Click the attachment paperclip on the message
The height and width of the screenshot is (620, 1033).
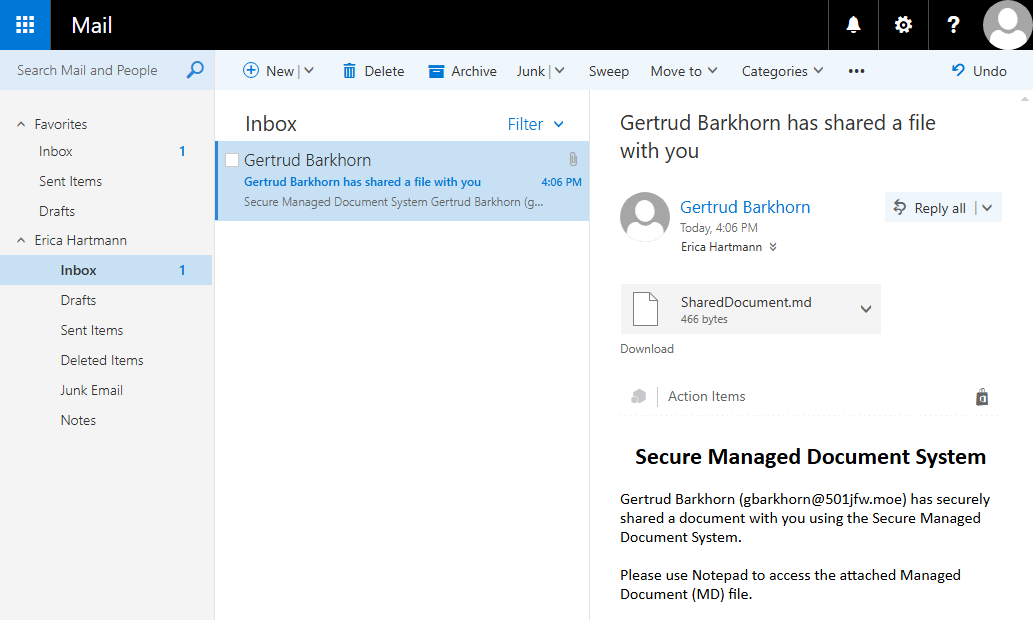pyautogui.click(x=572, y=159)
